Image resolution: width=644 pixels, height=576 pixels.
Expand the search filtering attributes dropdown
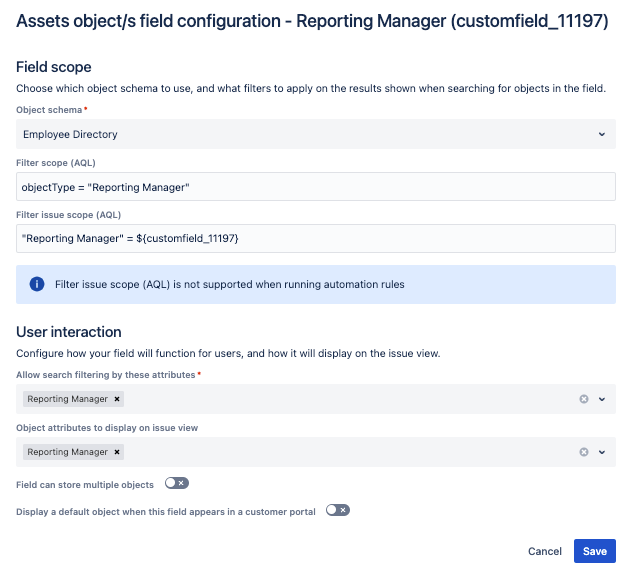coord(602,399)
